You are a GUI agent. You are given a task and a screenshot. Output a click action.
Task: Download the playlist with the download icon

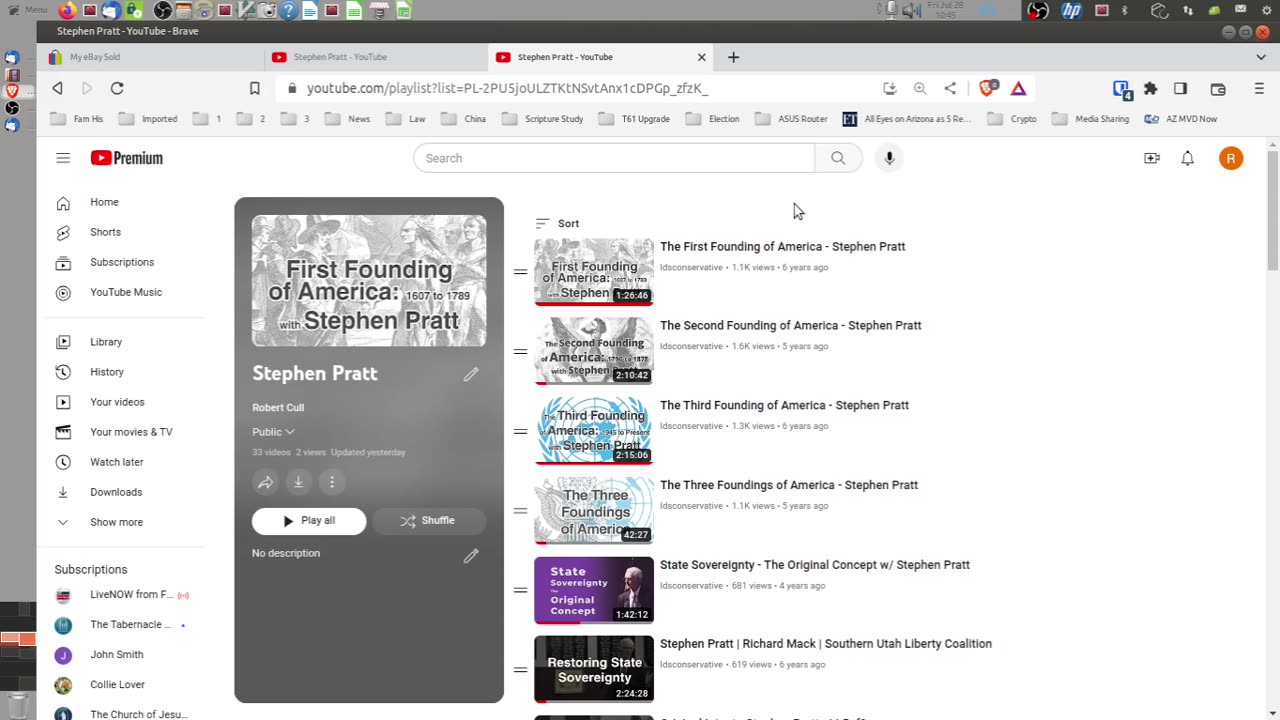[298, 482]
